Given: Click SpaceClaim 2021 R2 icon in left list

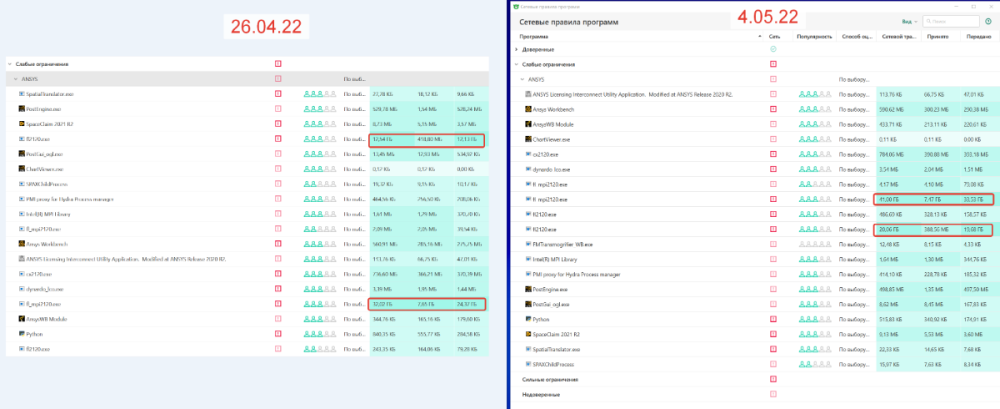Looking at the screenshot, I should (22, 124).
